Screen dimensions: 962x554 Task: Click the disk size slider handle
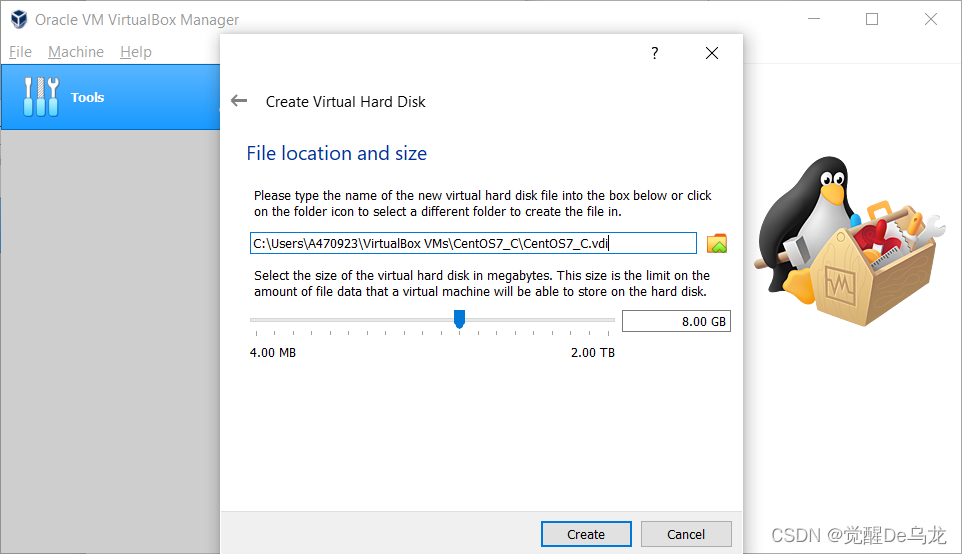coord(459,319)
